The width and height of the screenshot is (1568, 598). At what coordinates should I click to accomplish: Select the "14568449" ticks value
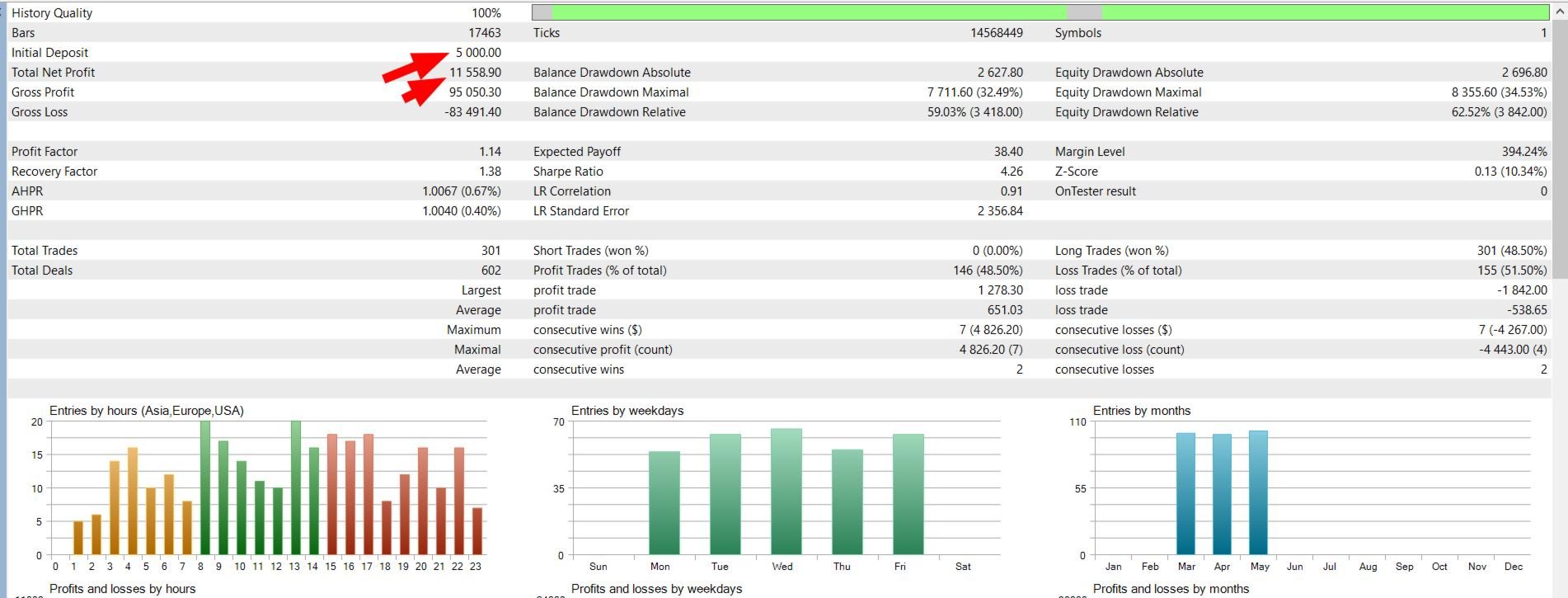pos(997,33)
